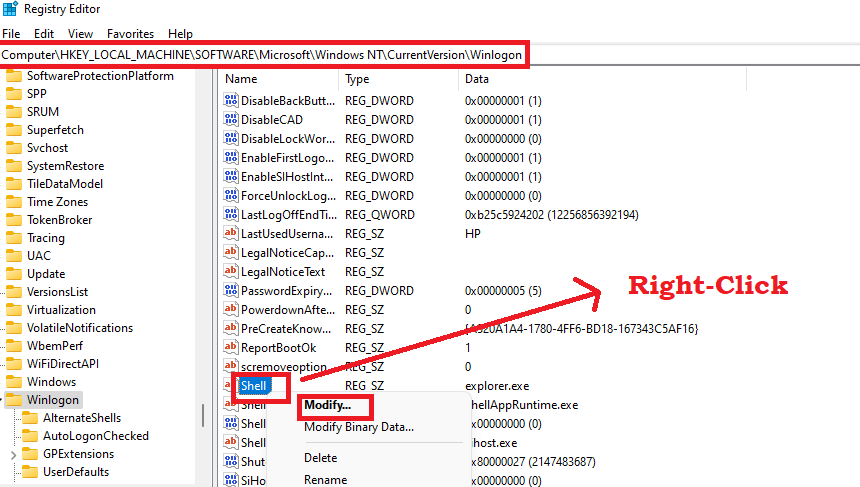
Task: Expand the GPExtensions subkey
Action: point(12,454)
